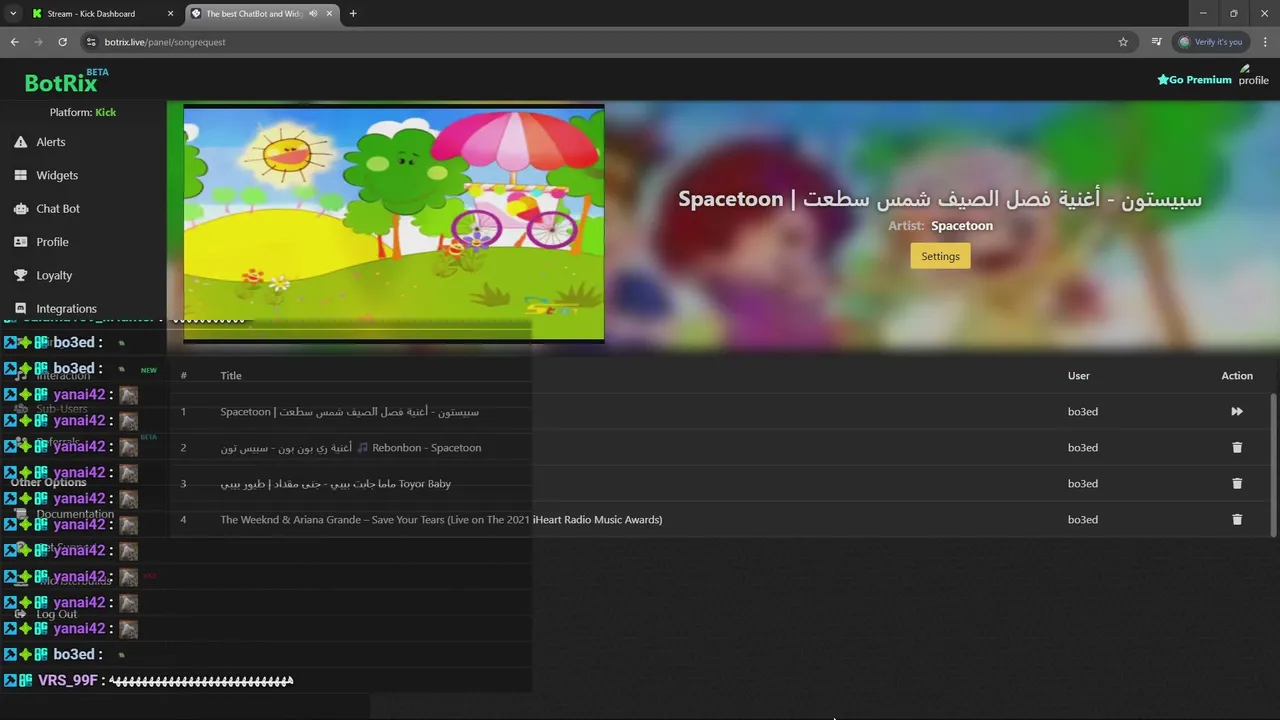
Task: Click Spacetoon artist name
Action: tap(962, 226)
